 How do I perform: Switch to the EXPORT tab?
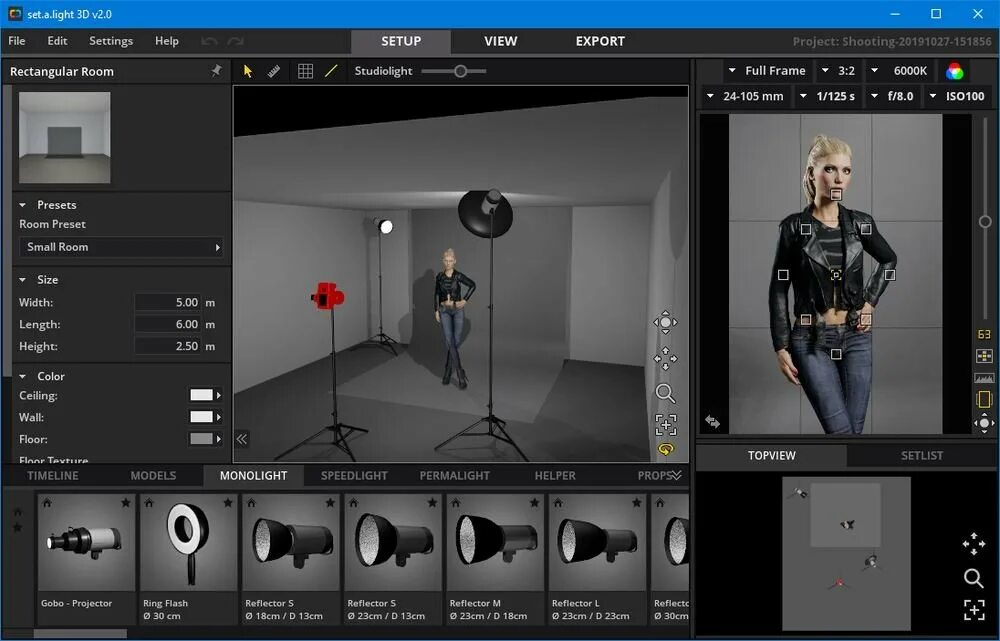click(x=600, y=41)
